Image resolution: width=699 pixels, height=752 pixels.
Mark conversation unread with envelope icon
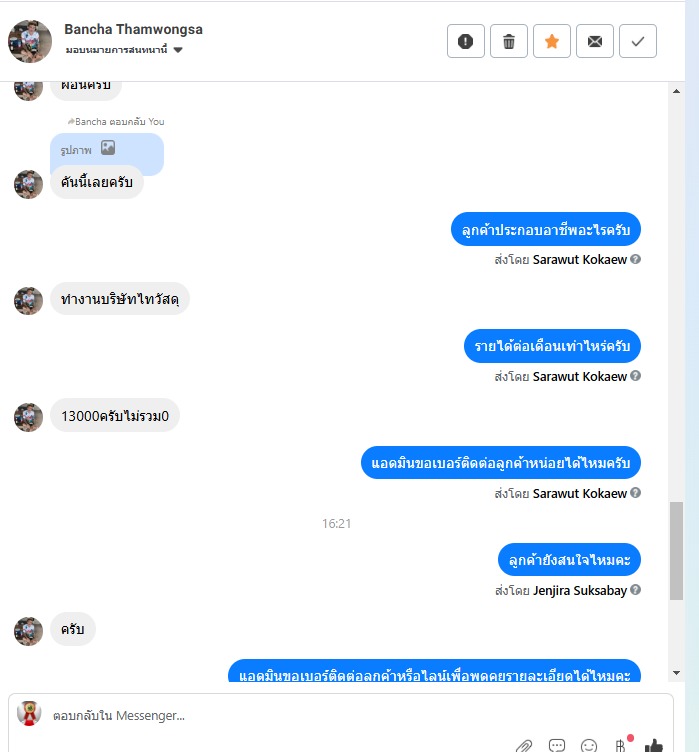(595, 41)
